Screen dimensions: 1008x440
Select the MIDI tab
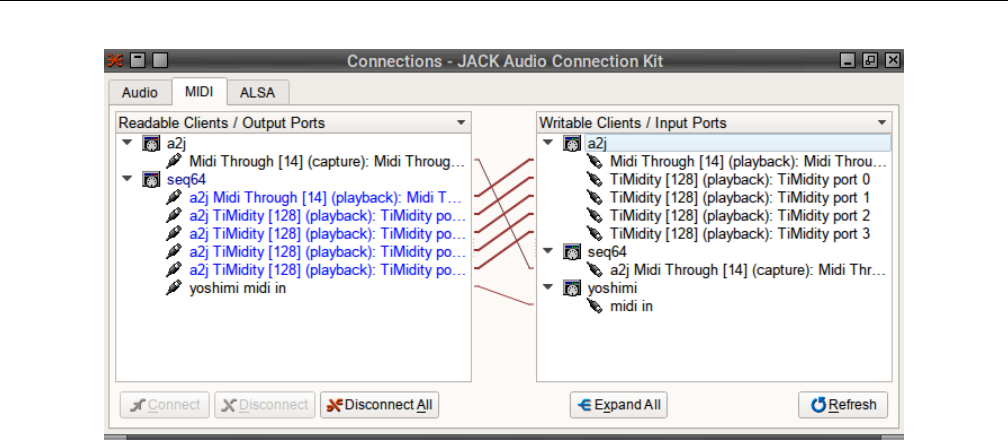pos(199,91)
